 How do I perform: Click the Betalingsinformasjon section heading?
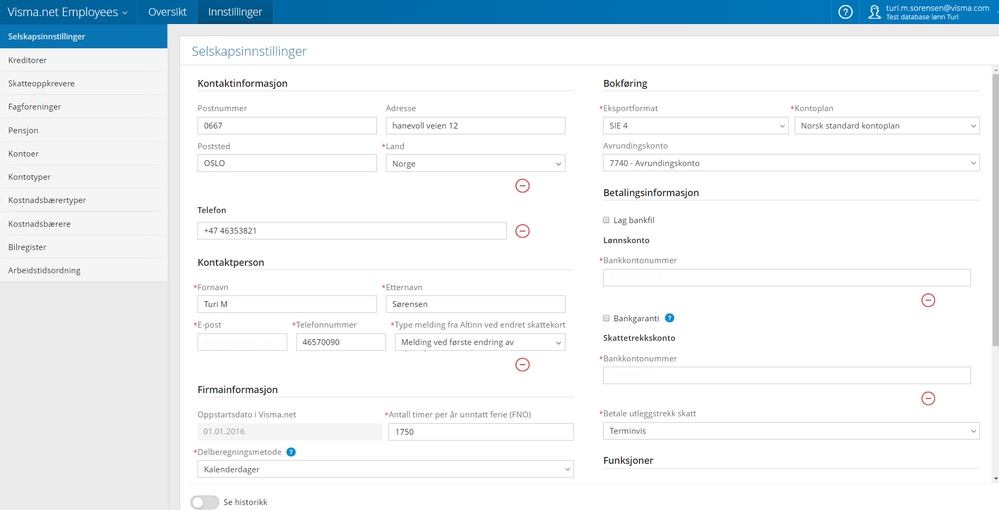pos(651,193)
